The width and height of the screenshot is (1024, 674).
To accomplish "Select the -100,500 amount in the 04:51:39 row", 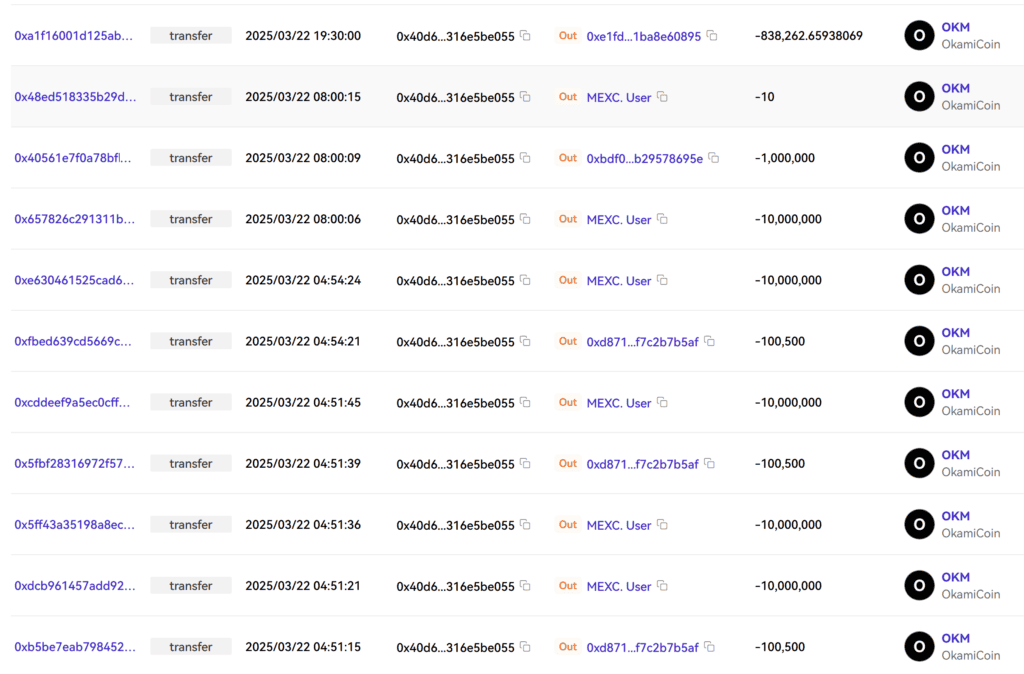I will (780, 464).
